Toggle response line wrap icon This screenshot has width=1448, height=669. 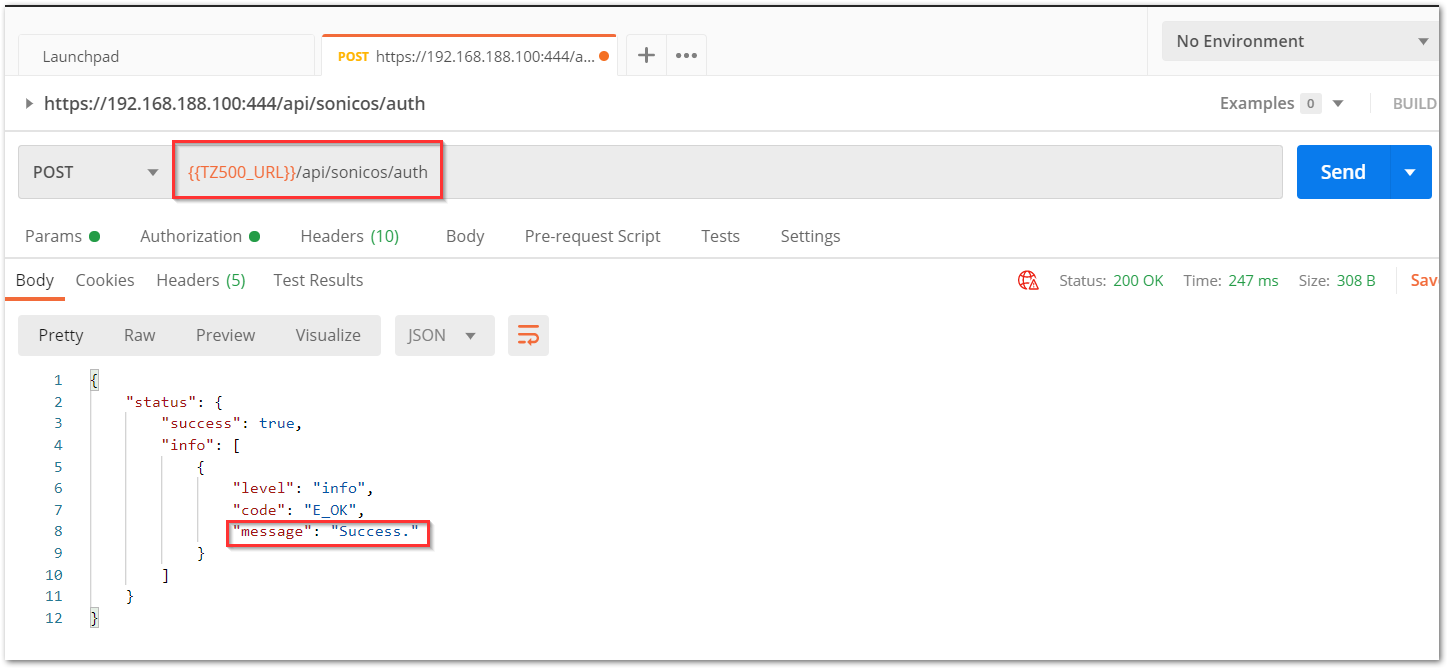point(528,335)
